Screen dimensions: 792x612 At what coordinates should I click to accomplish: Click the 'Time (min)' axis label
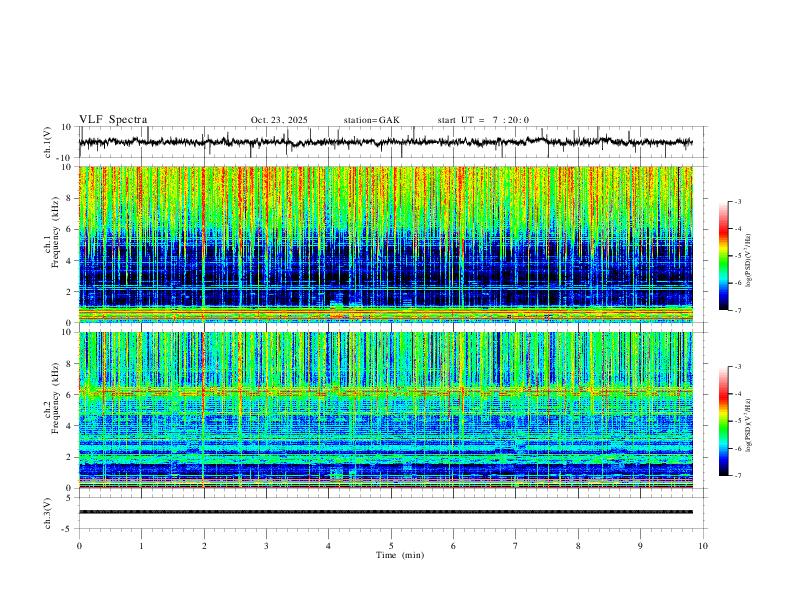point(400,555)
